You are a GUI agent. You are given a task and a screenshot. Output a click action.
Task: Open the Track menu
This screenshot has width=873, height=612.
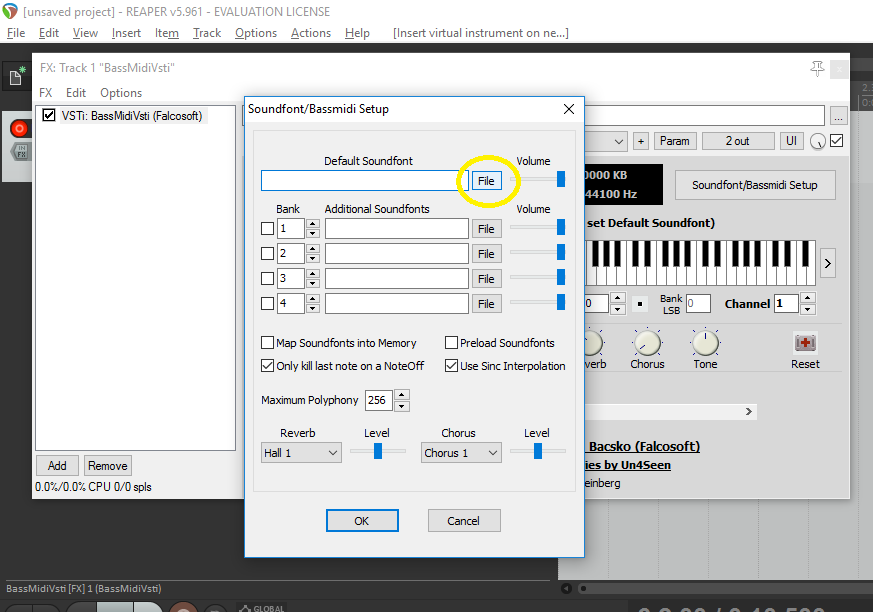207,33
